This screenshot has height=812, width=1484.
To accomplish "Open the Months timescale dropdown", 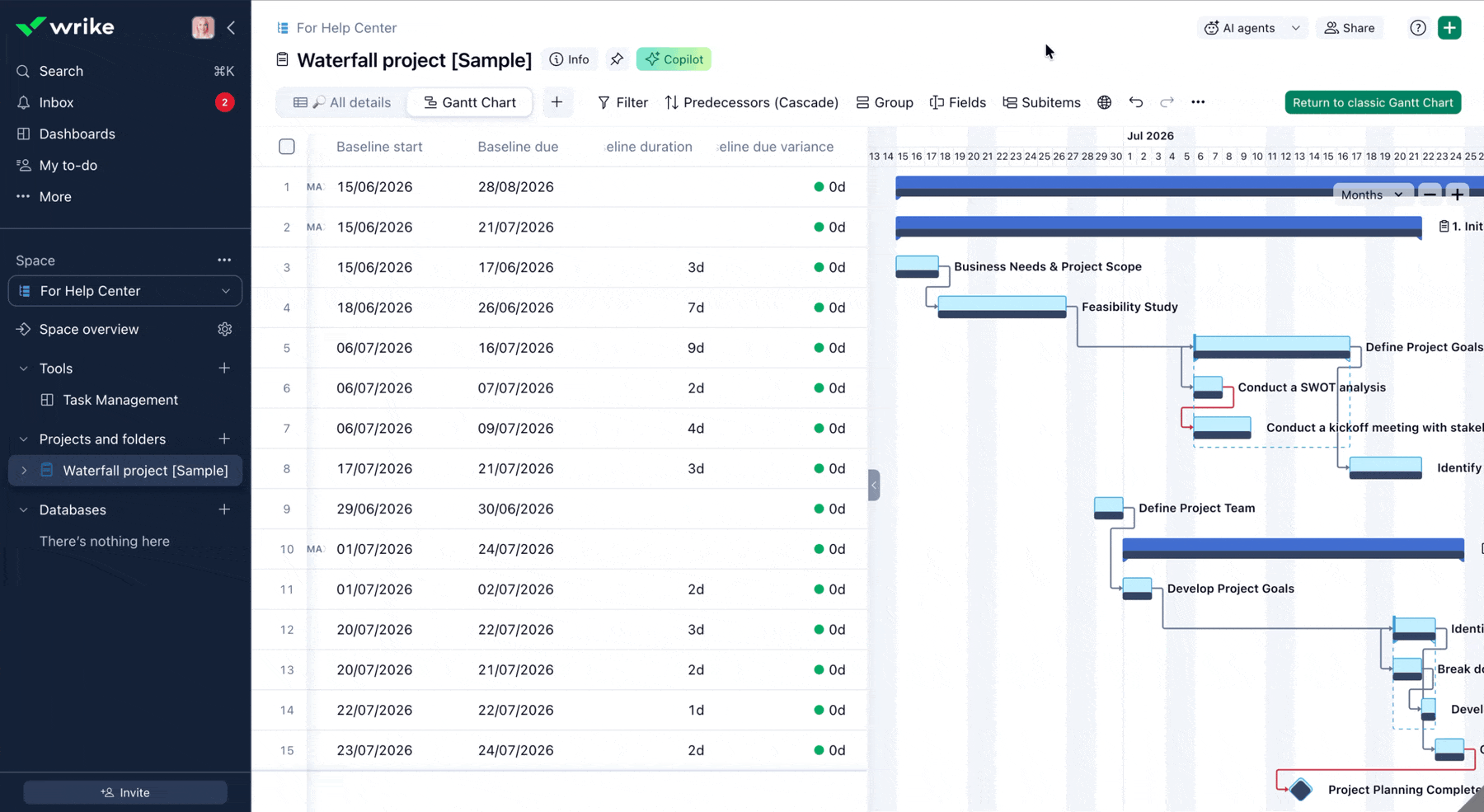I will pos(1372,195).
